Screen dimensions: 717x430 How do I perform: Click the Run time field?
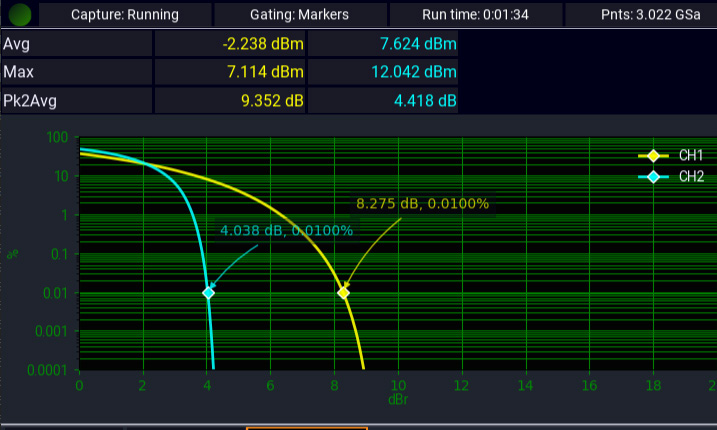(x=474, y=15)
